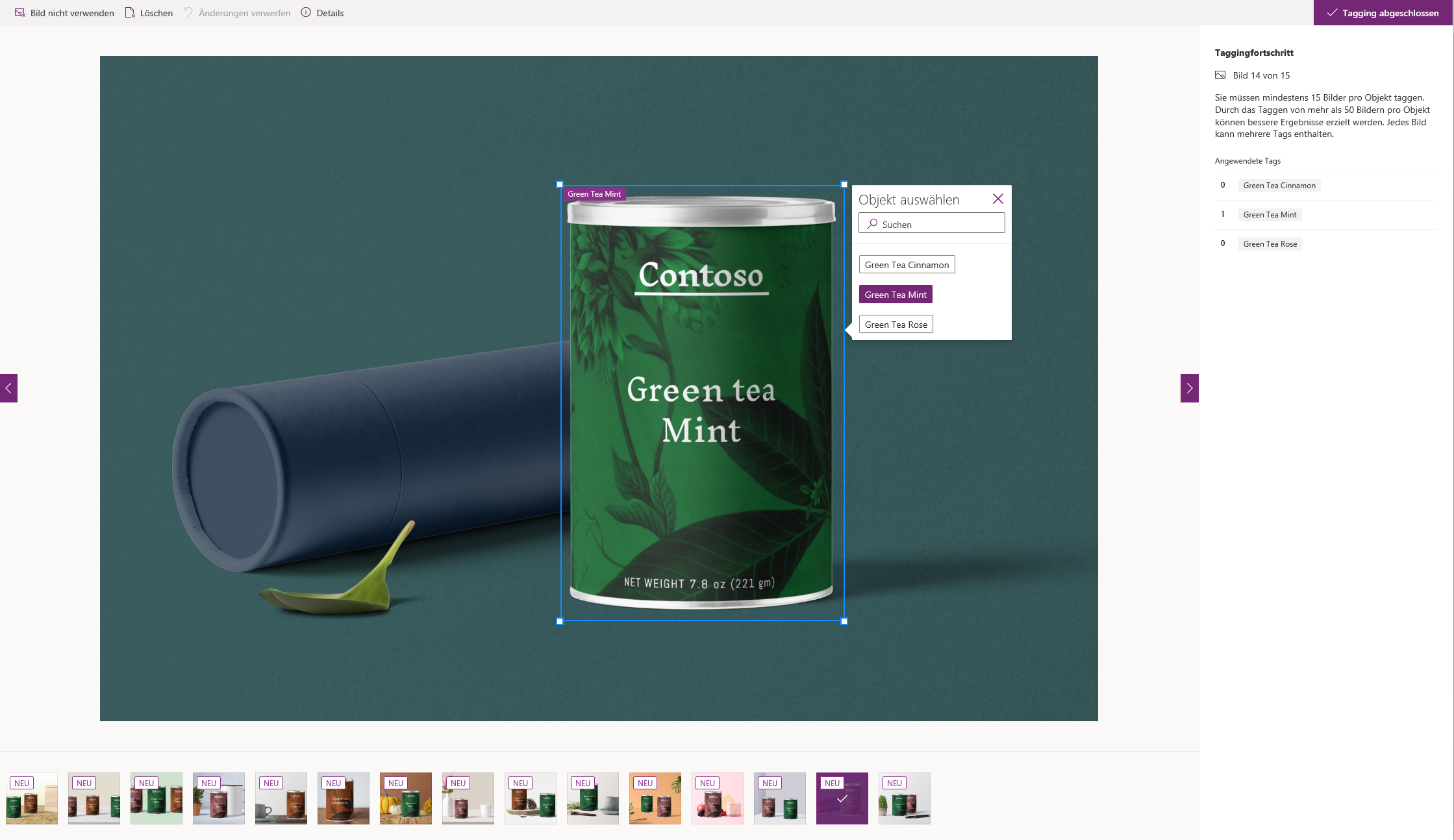Image resolution: width=1454 pixels, height=840 pixels.
Task: Click the 'Änderungen verwerfen' undo icon
Action: [x=188, y=13]
